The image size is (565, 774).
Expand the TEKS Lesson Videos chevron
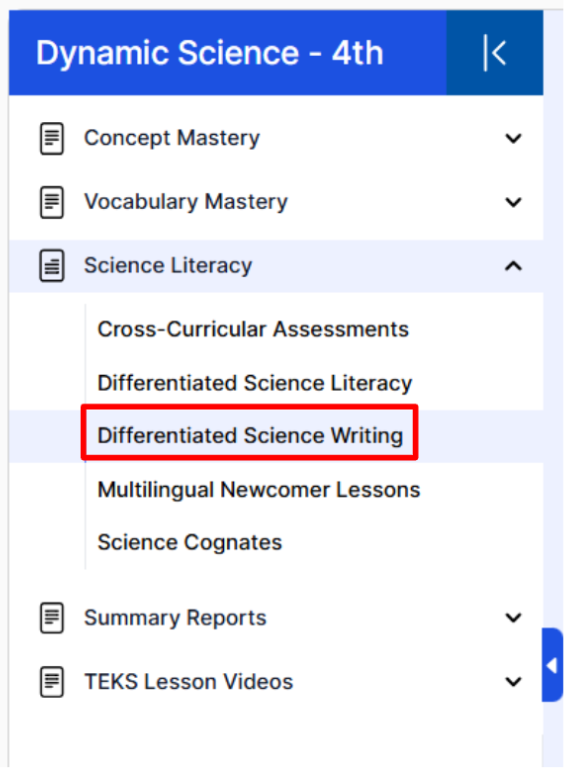513,682
